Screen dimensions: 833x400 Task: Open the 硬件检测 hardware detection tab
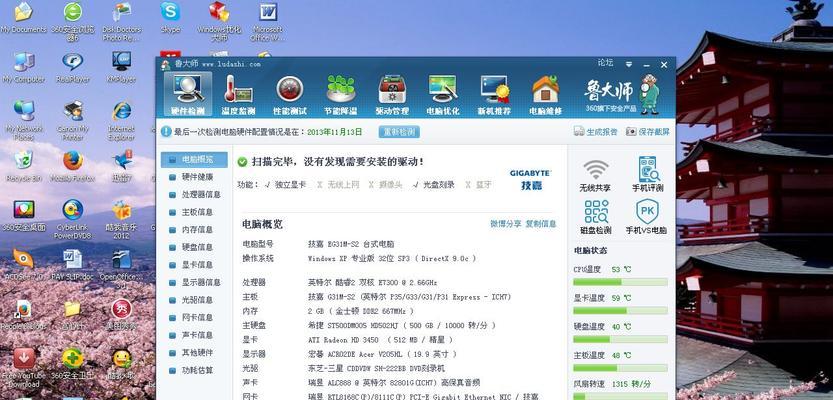pos(188,94)
